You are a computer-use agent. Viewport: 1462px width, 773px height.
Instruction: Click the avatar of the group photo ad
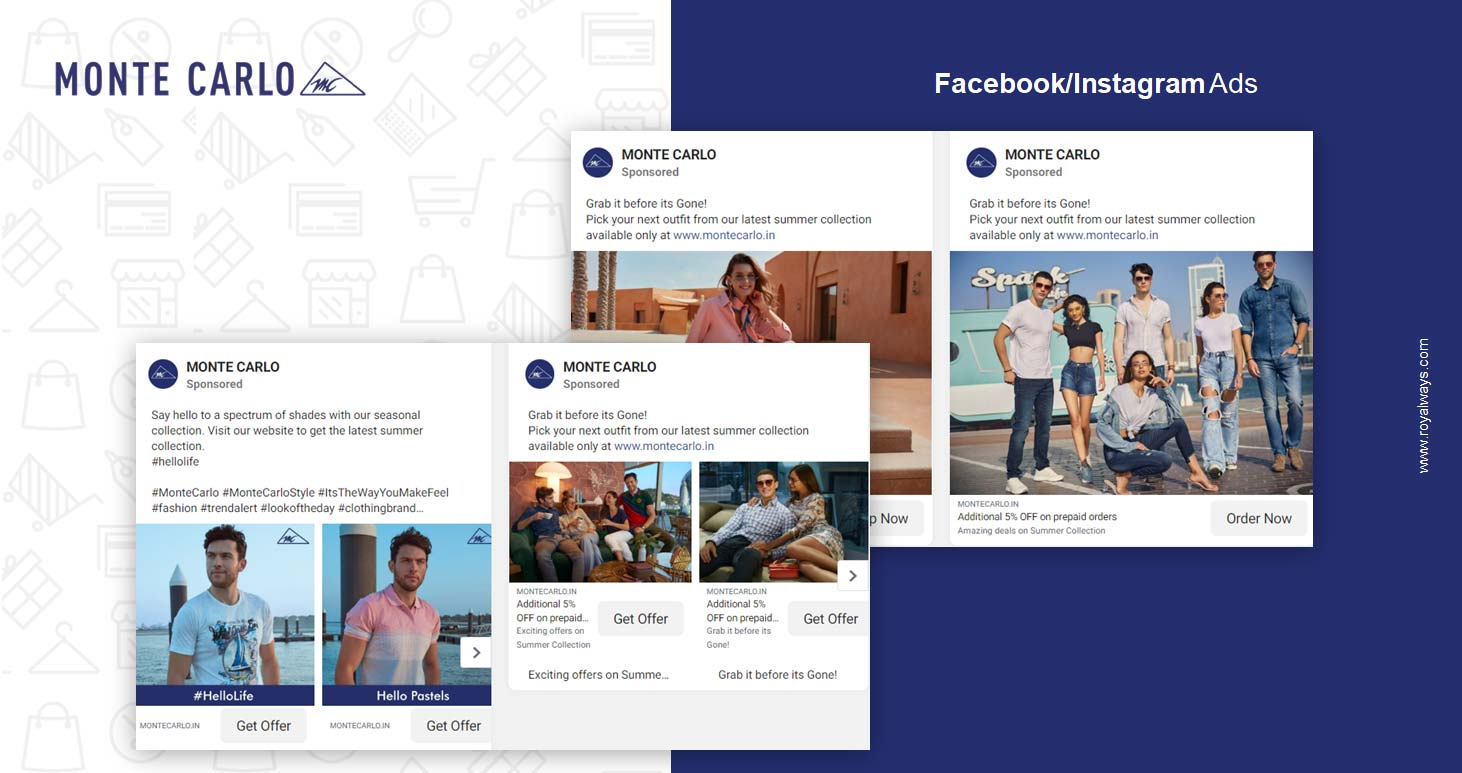981,162
